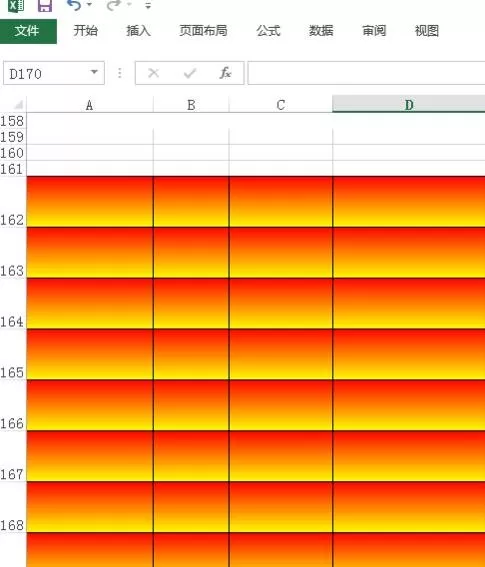Select the 数据 ribbon tab

[321, 31]
